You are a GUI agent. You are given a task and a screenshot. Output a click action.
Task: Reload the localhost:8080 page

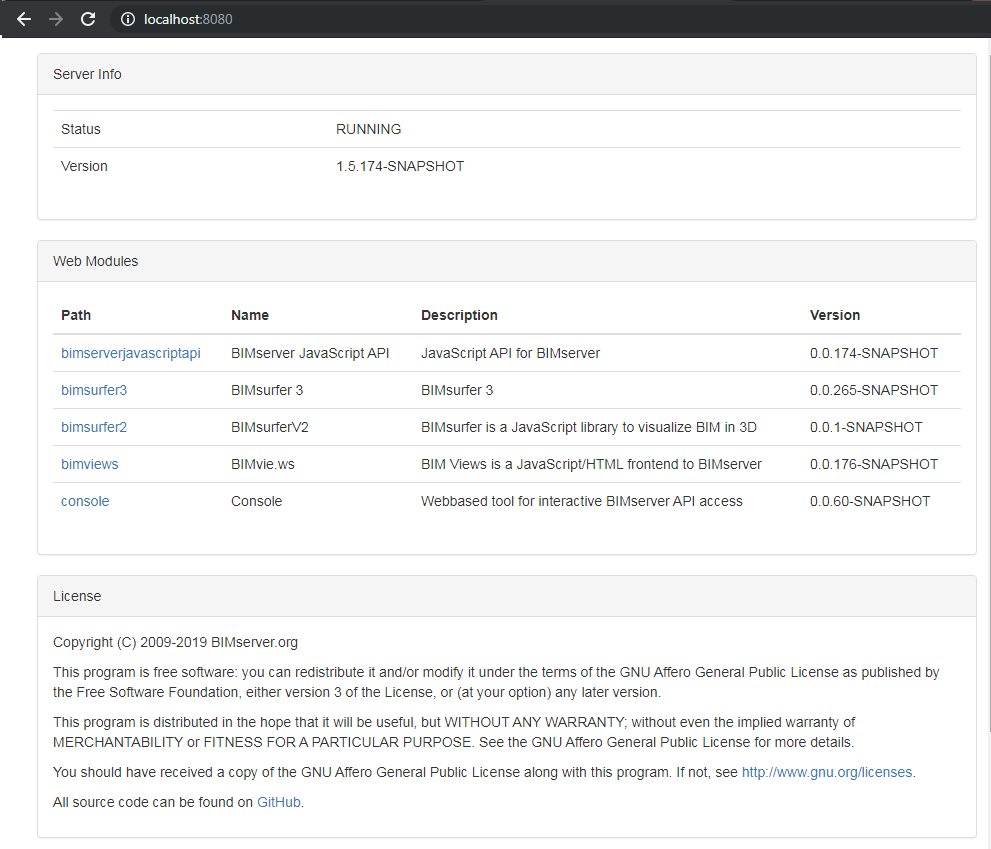(88, 18)
